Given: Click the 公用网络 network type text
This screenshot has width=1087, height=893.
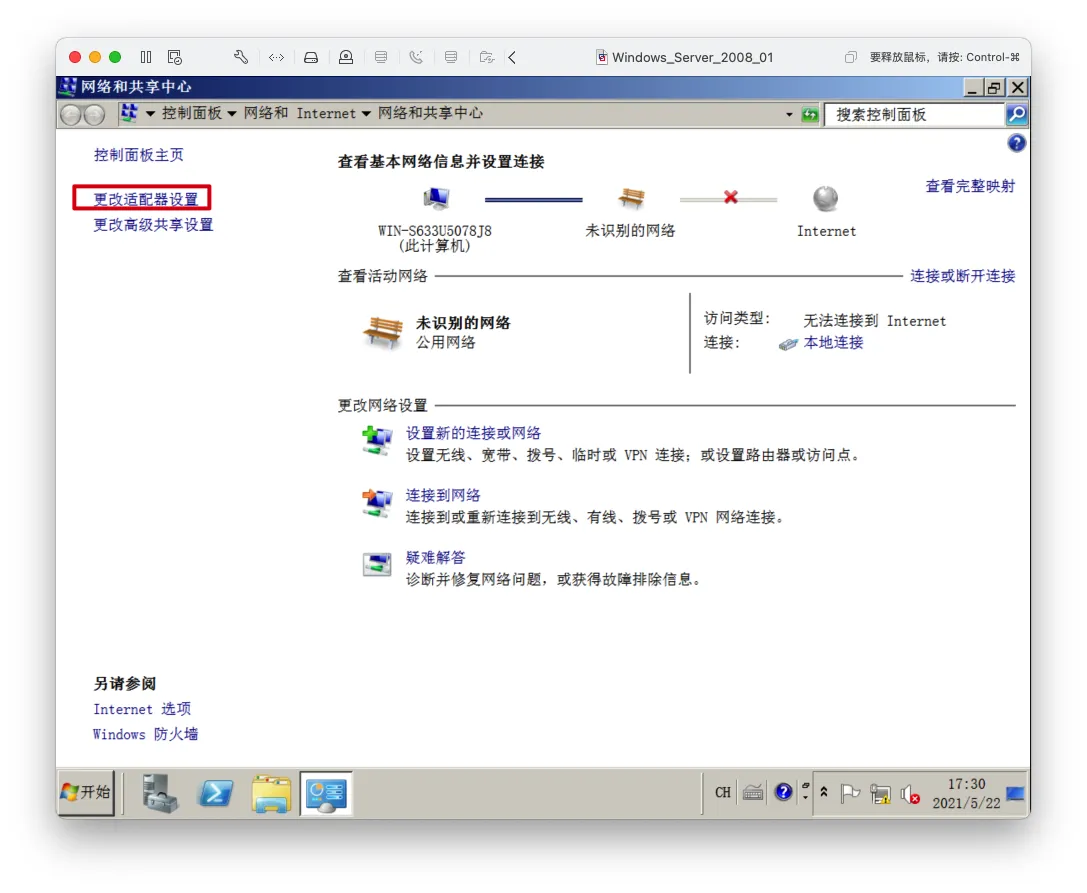Looking at the screenshot, I should pyautogui.click(x=446, y=343).
